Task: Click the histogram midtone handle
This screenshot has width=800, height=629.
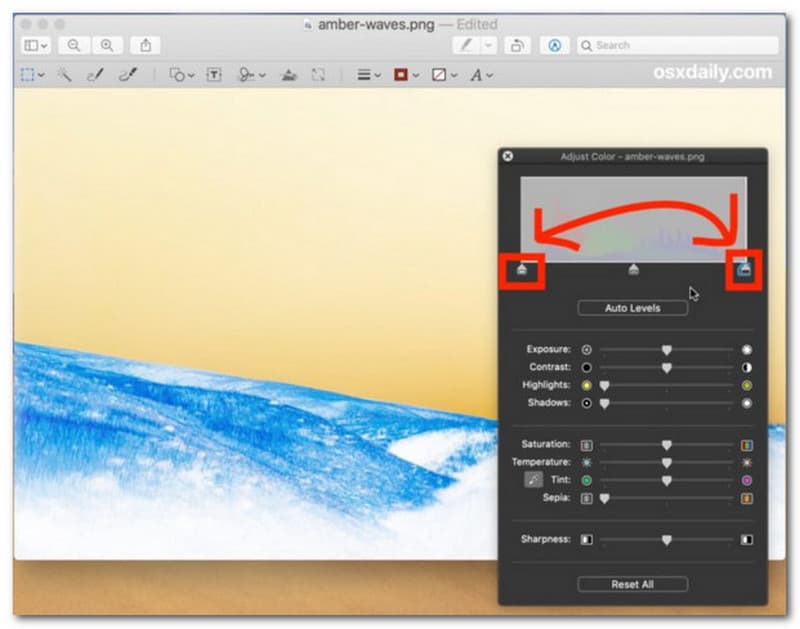Action: [x=634, y=269]
